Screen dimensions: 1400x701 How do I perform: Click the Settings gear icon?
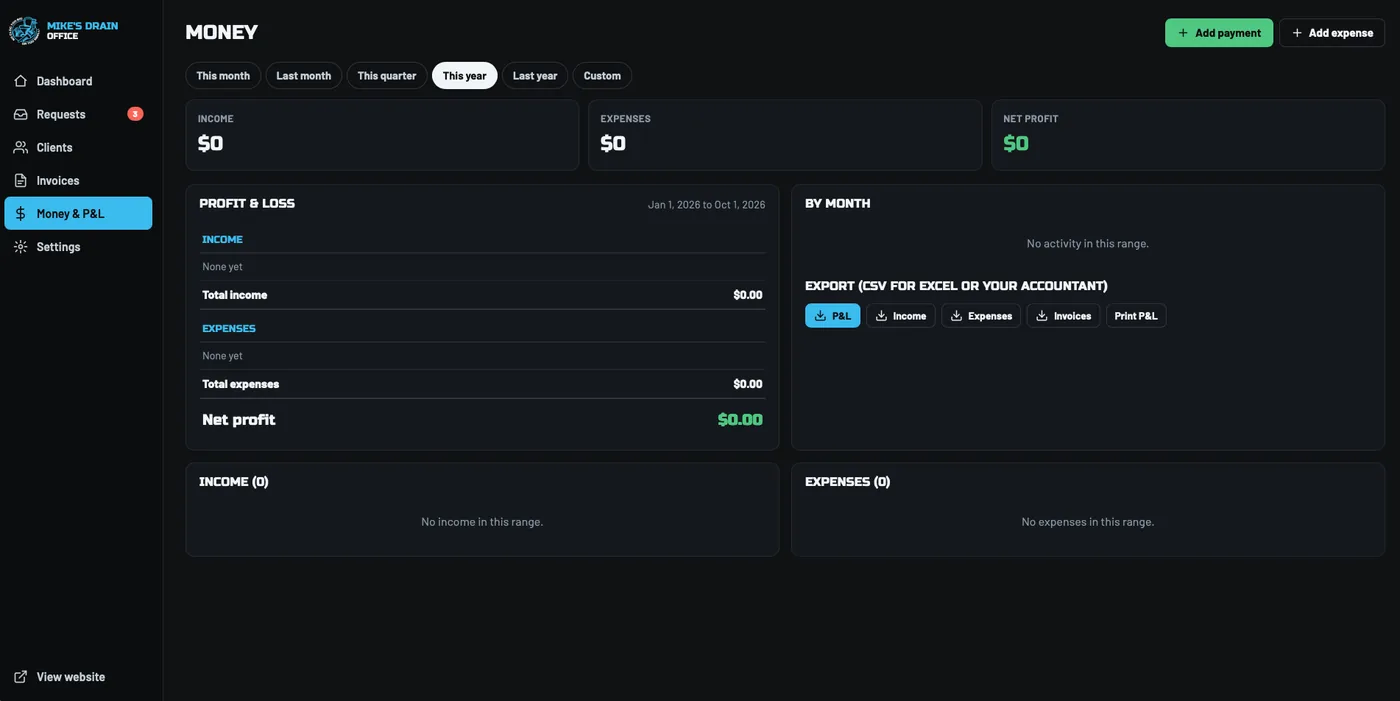click(20, 246)
